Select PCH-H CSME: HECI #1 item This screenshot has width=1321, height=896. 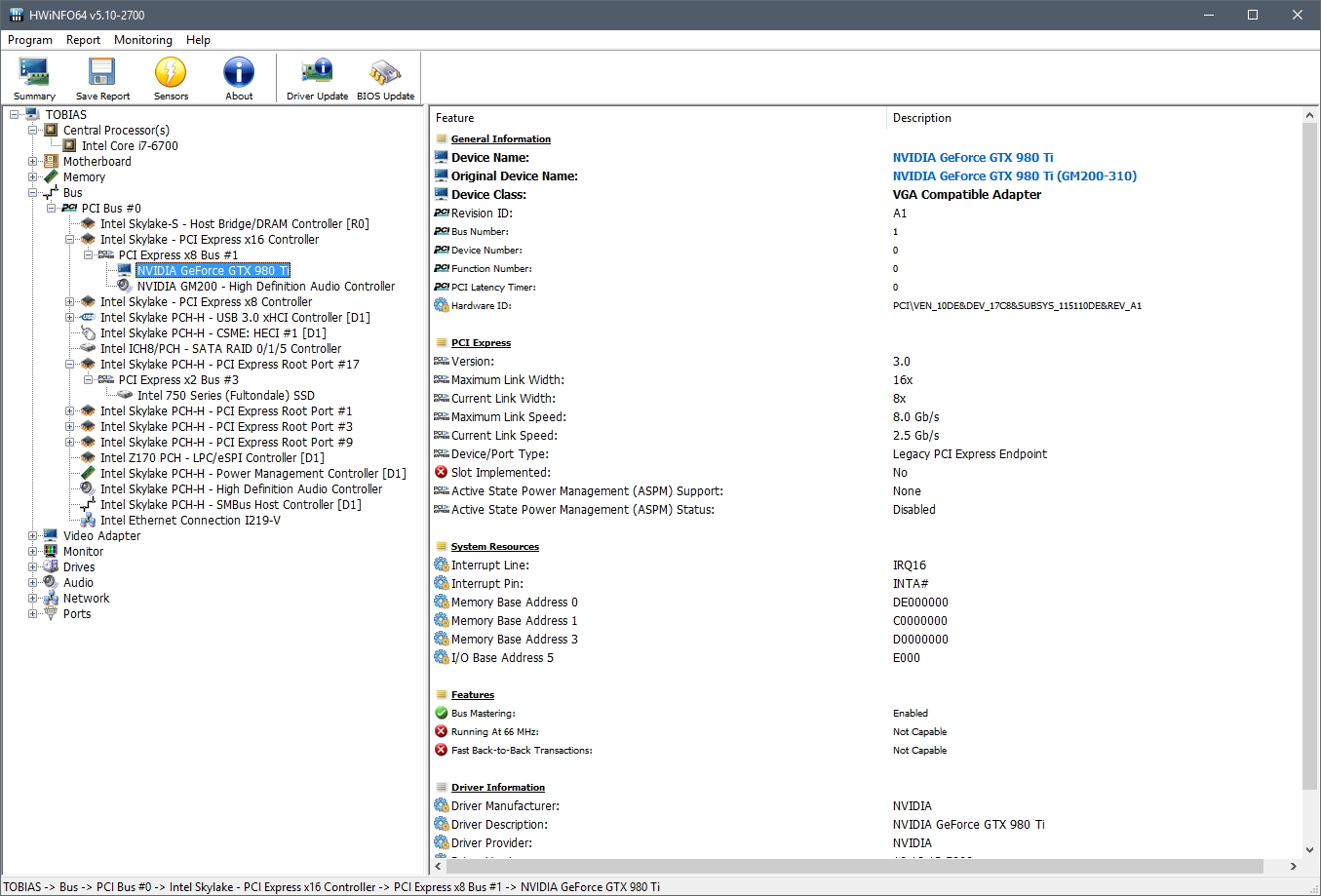click(x=214, y=333)
